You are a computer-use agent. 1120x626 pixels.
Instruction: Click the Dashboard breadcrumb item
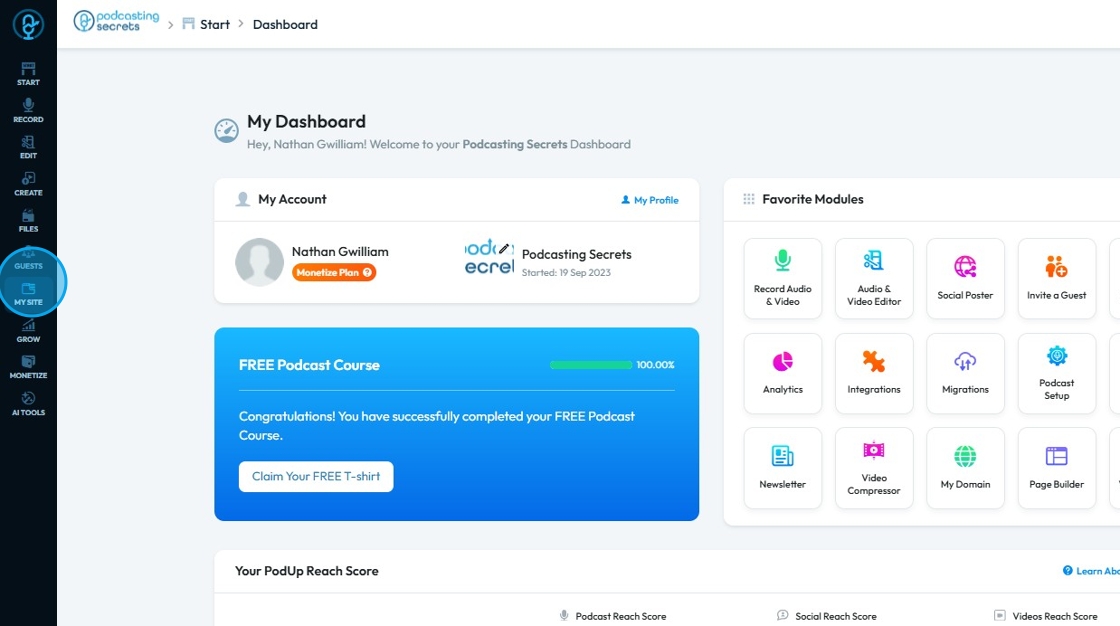pyautogui.click(x=285, y=24)
